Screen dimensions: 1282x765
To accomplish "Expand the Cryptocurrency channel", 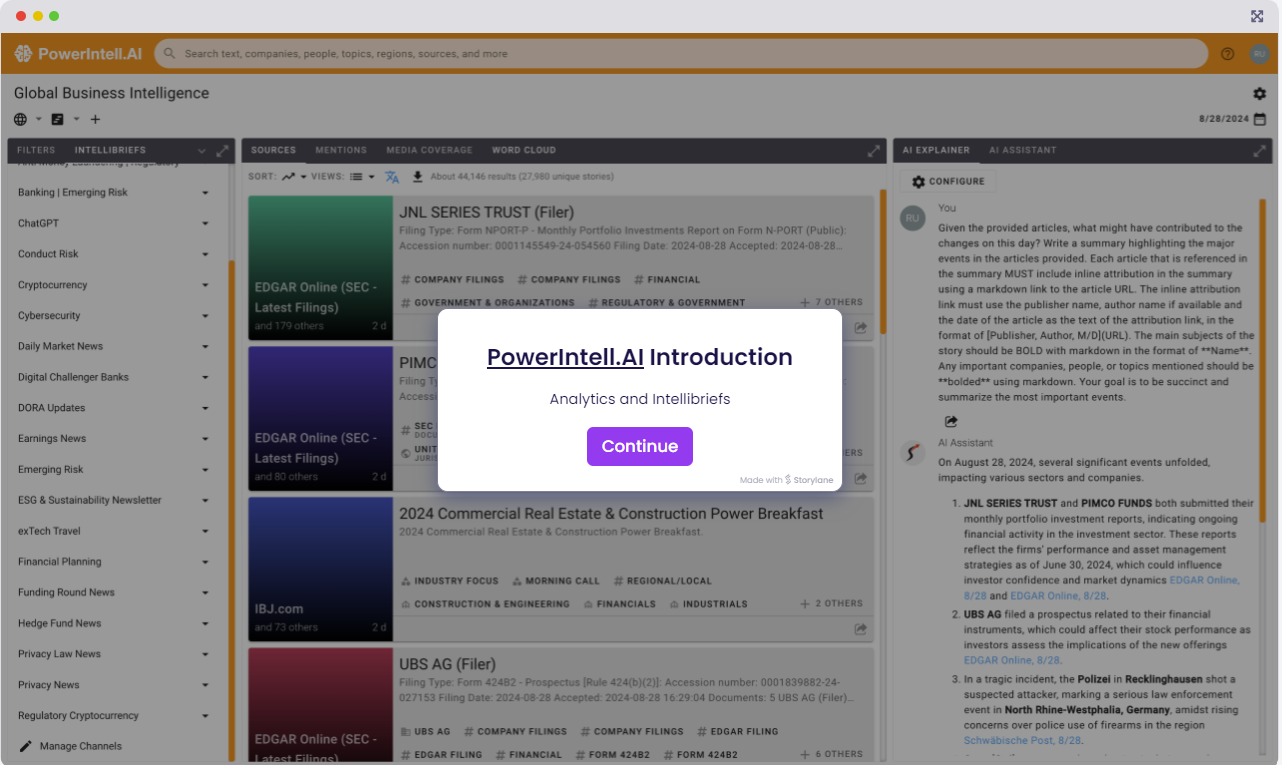I will click(205, 285).
